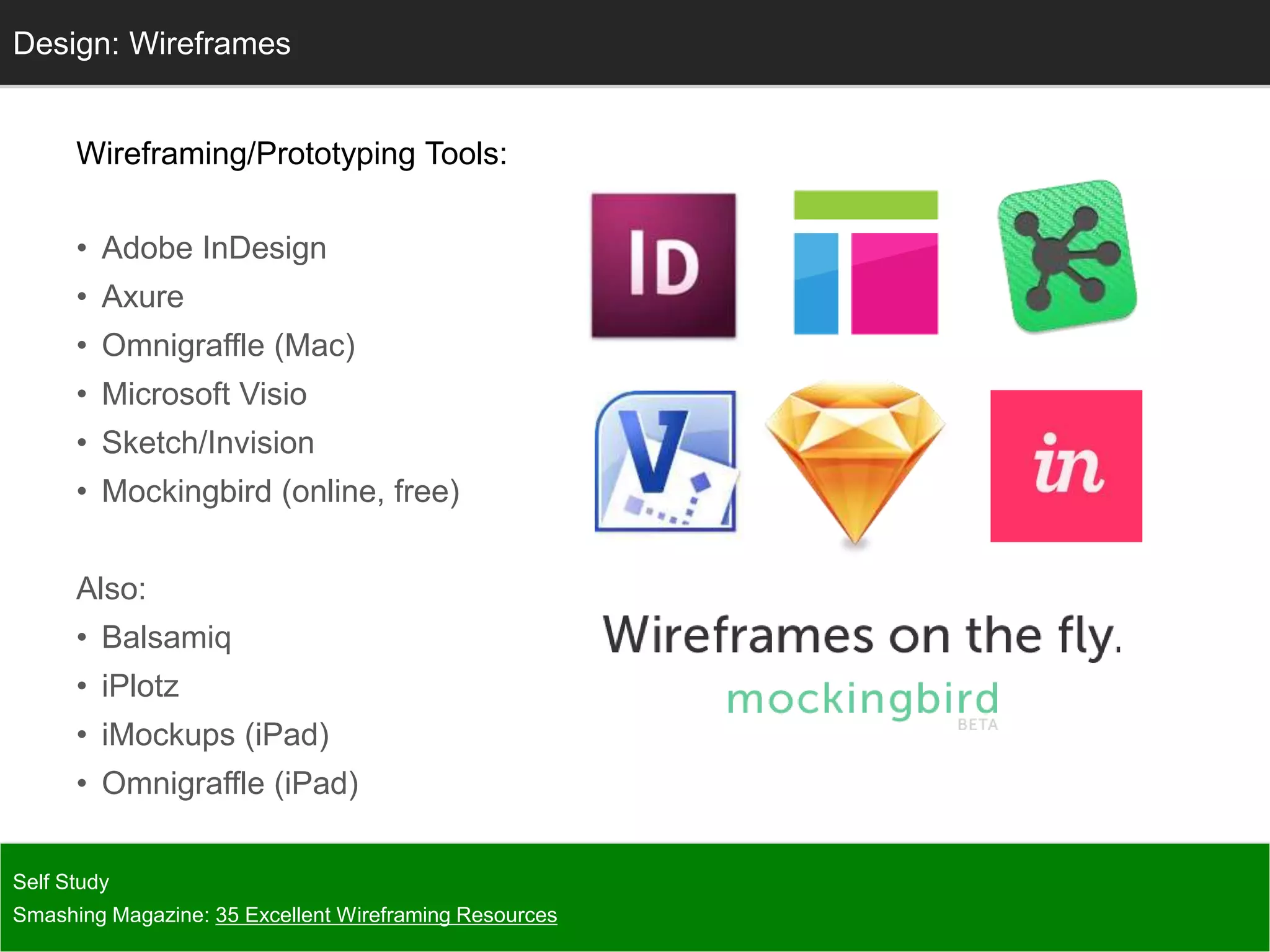The width and height of the screenshot is (1270, 952).
Task: Select the 'Axure' bullet text
Action: (143, 296)
